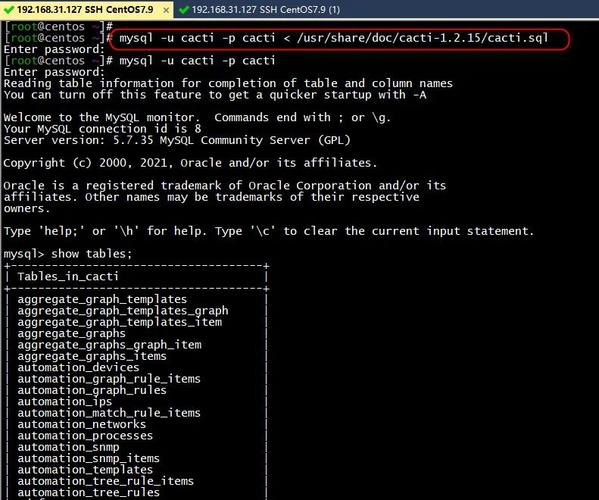Image resolution: width=599 pixels, height=500 pixels.
Task: Click the 'automation_snmp_items' row
Action: pos(88,458)
